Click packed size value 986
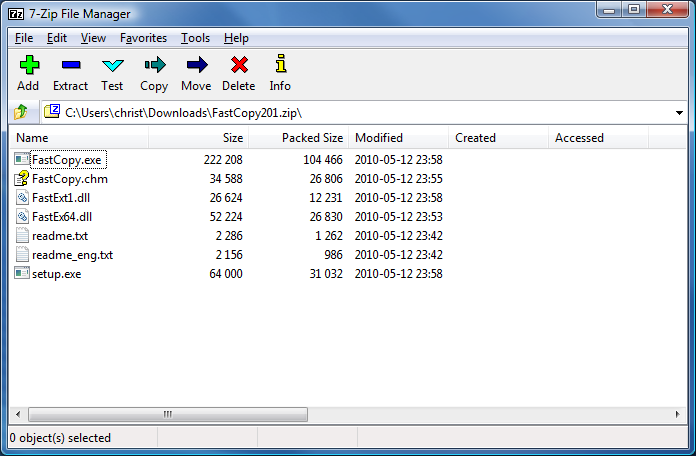Viewport: 696px width, 456px height. [x=333, y=255]
